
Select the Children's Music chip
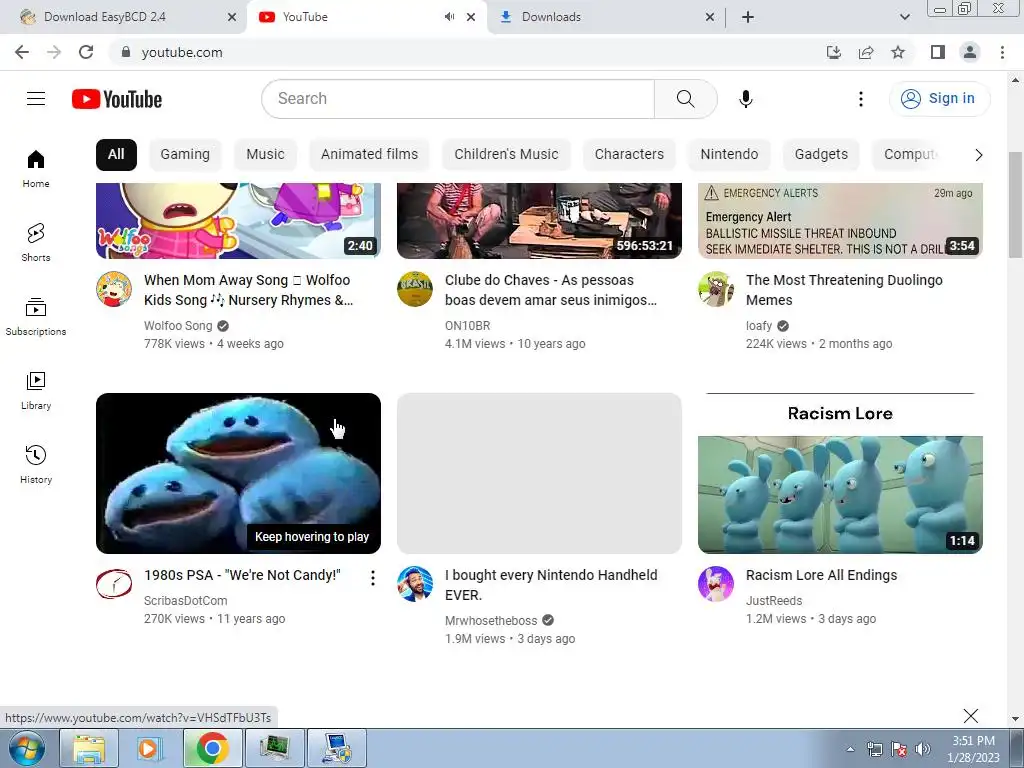point(506,154)
